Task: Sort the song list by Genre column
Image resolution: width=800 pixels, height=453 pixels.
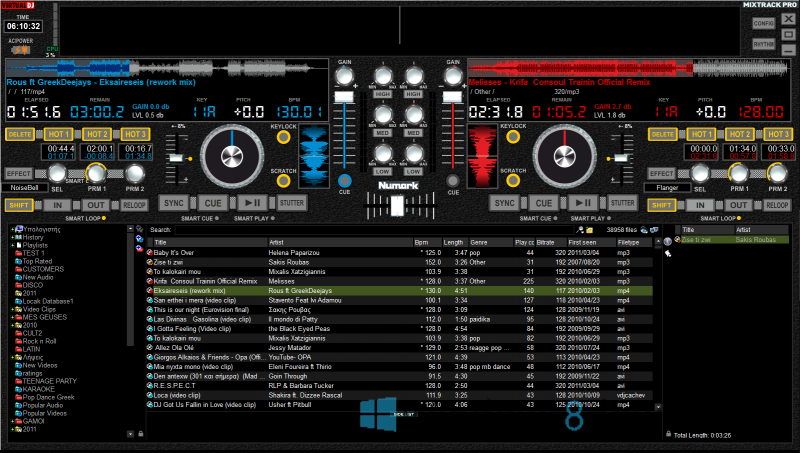Action: tap(491, 242)
